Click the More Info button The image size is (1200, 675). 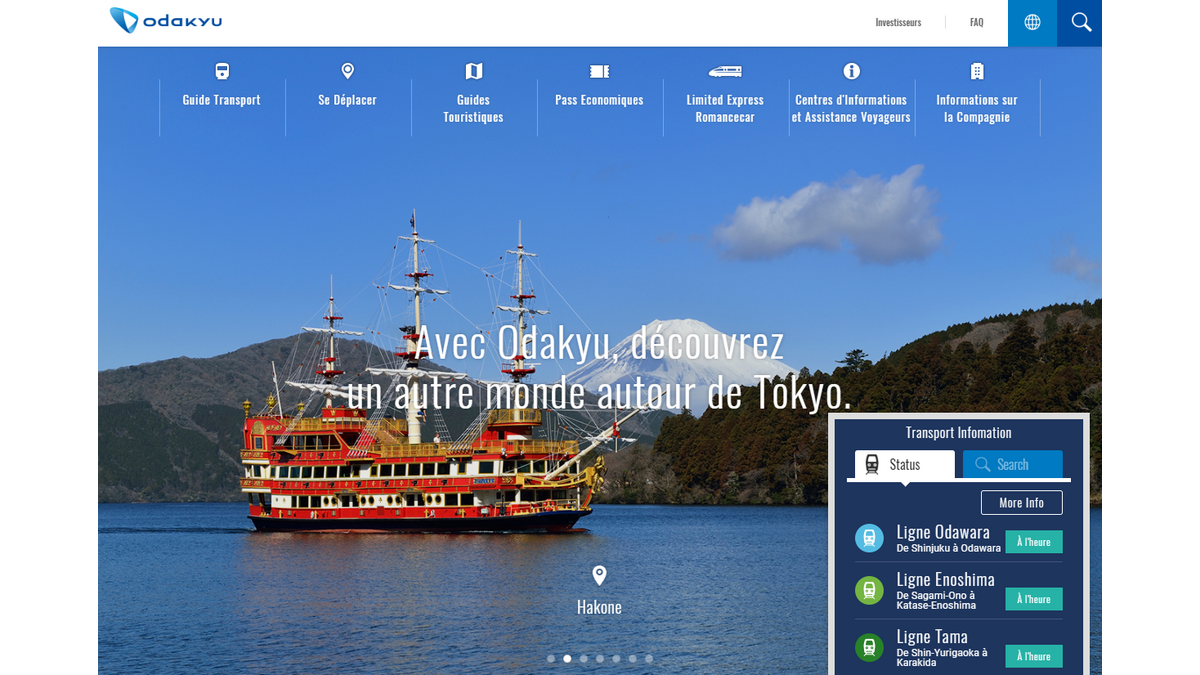1021,502
